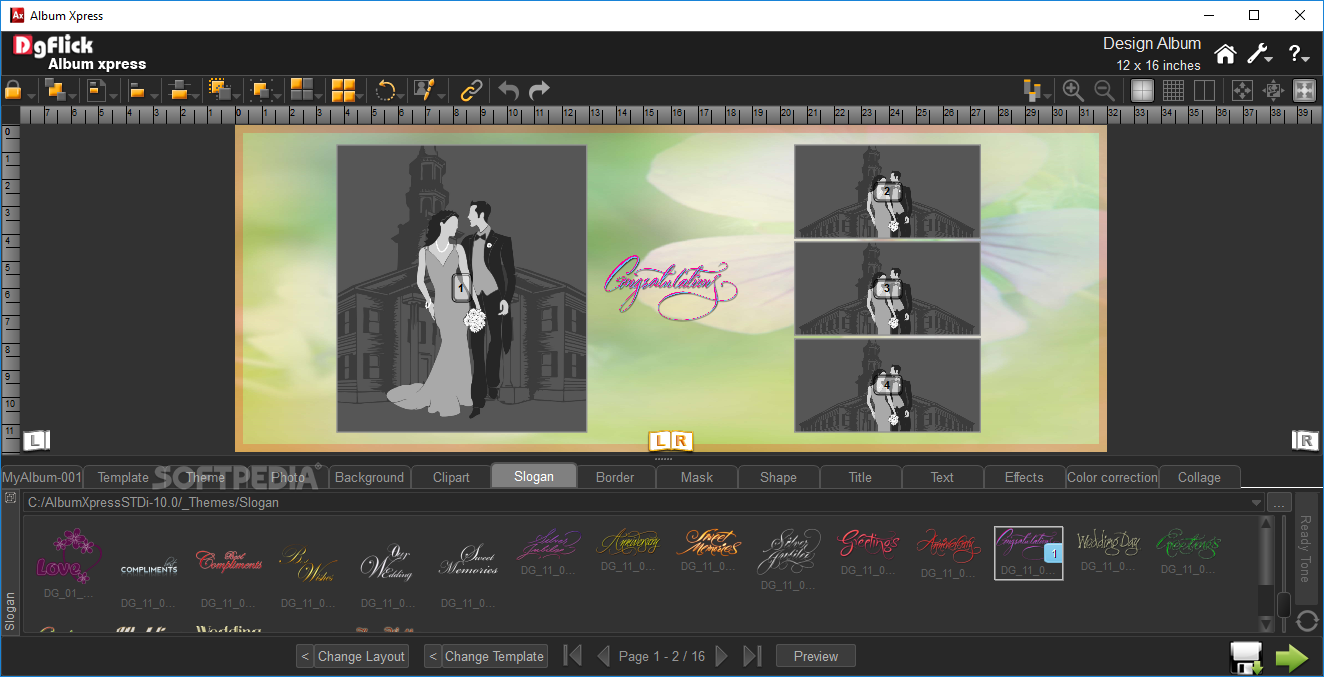Expand the gray grid icon dropdown arrow
Screen dimensions: 1324x677
pos(320,96)
